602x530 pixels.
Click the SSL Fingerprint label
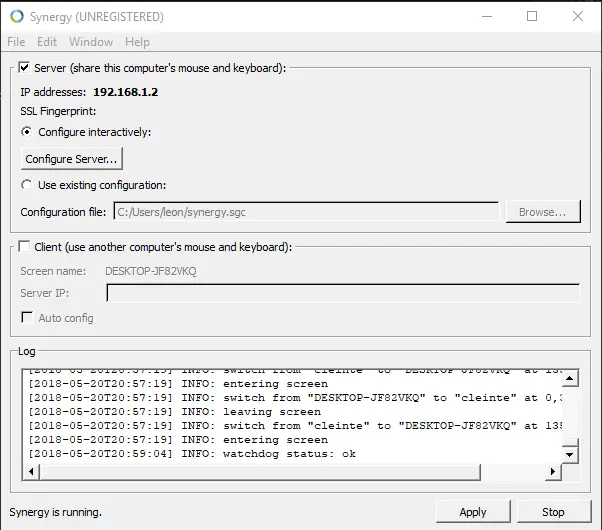[x=58, y=111]
